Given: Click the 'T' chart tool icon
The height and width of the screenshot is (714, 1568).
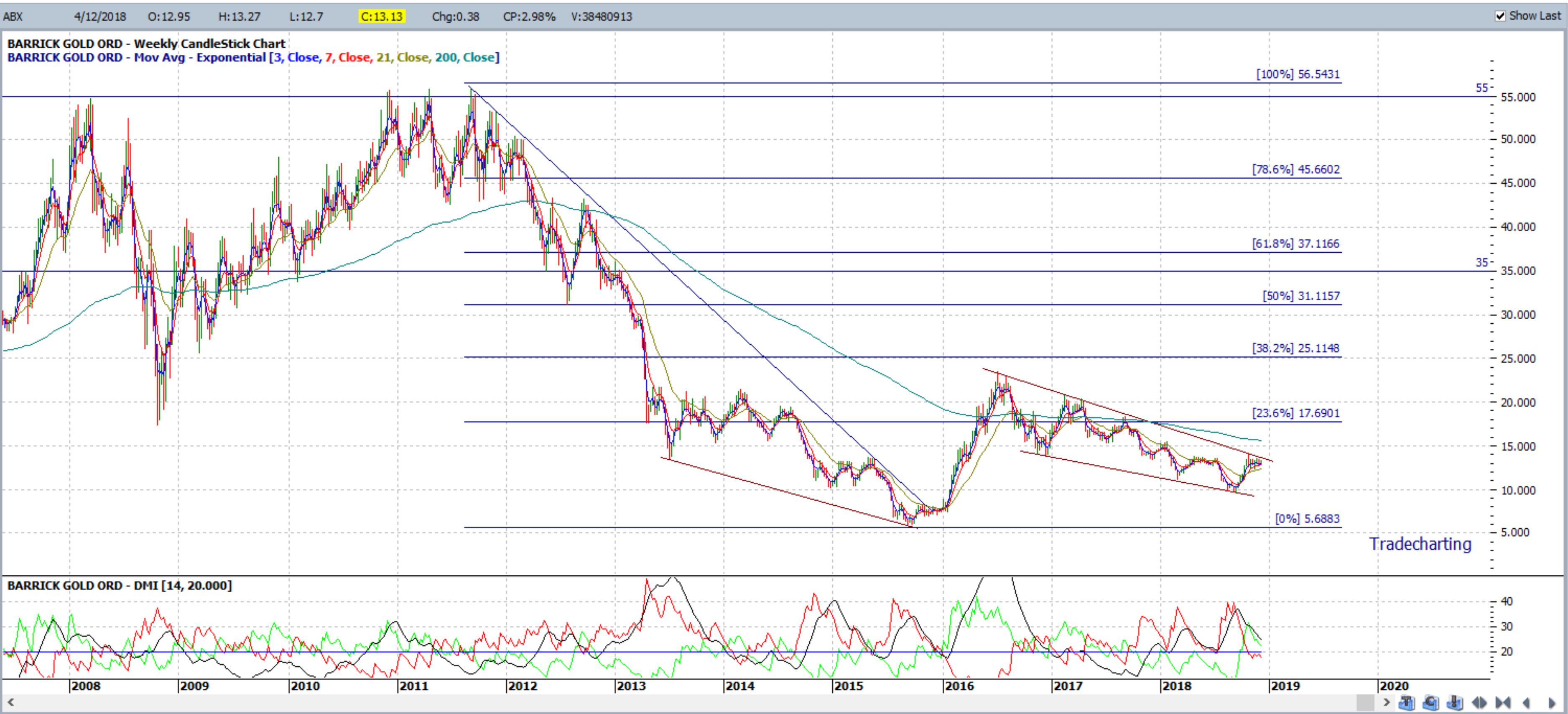Looking at the screenshot, I should [x=1407, y=702].
